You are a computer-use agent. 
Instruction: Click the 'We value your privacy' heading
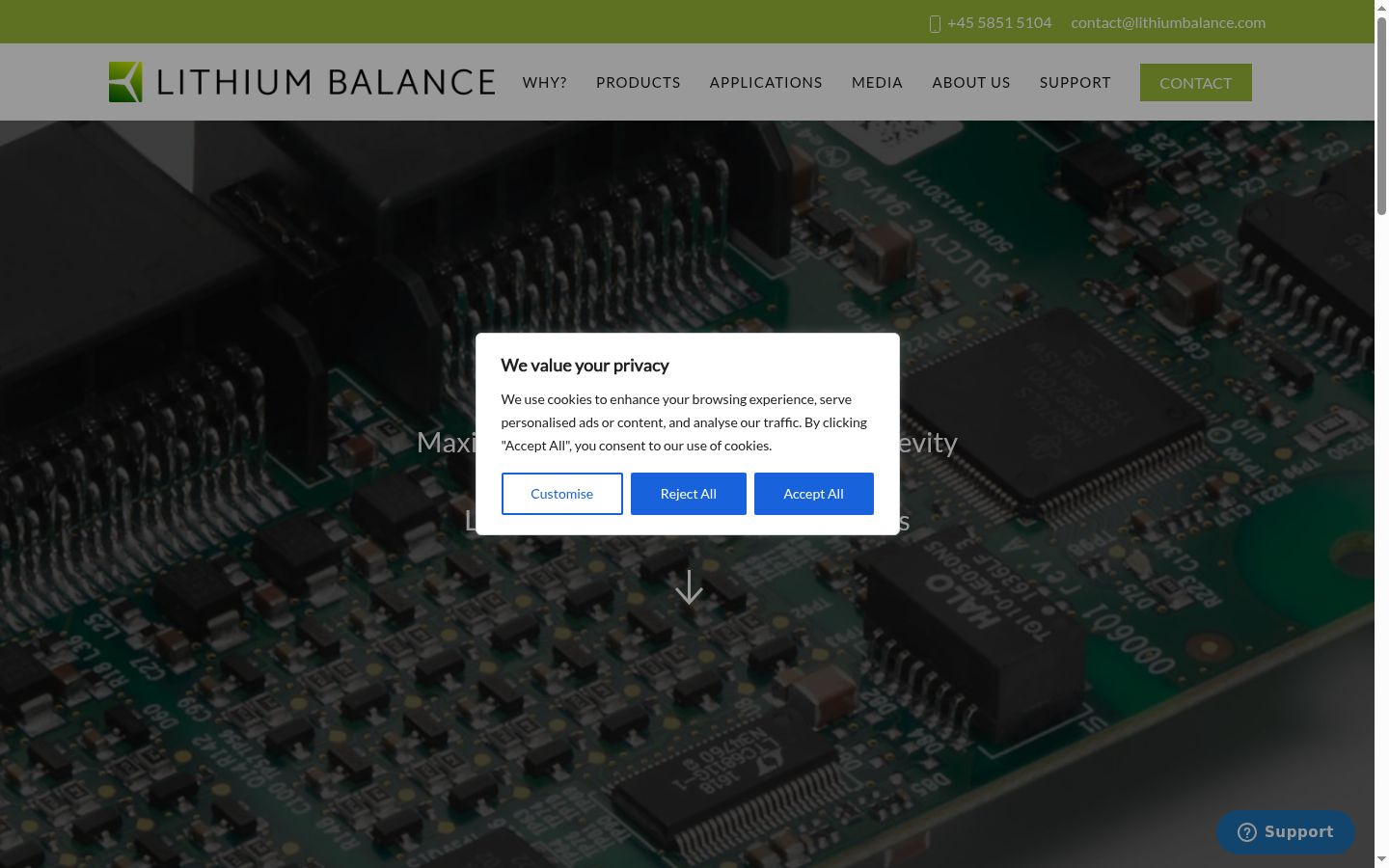click(x=585, y=366)
